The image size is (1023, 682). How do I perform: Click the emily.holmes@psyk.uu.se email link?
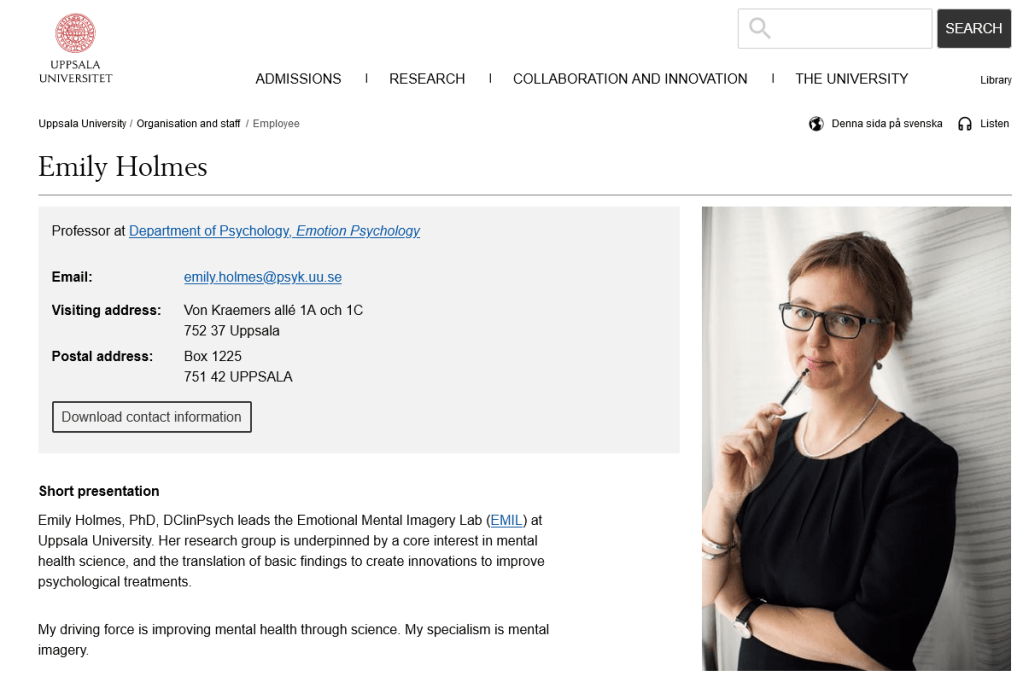click(263, 277)
